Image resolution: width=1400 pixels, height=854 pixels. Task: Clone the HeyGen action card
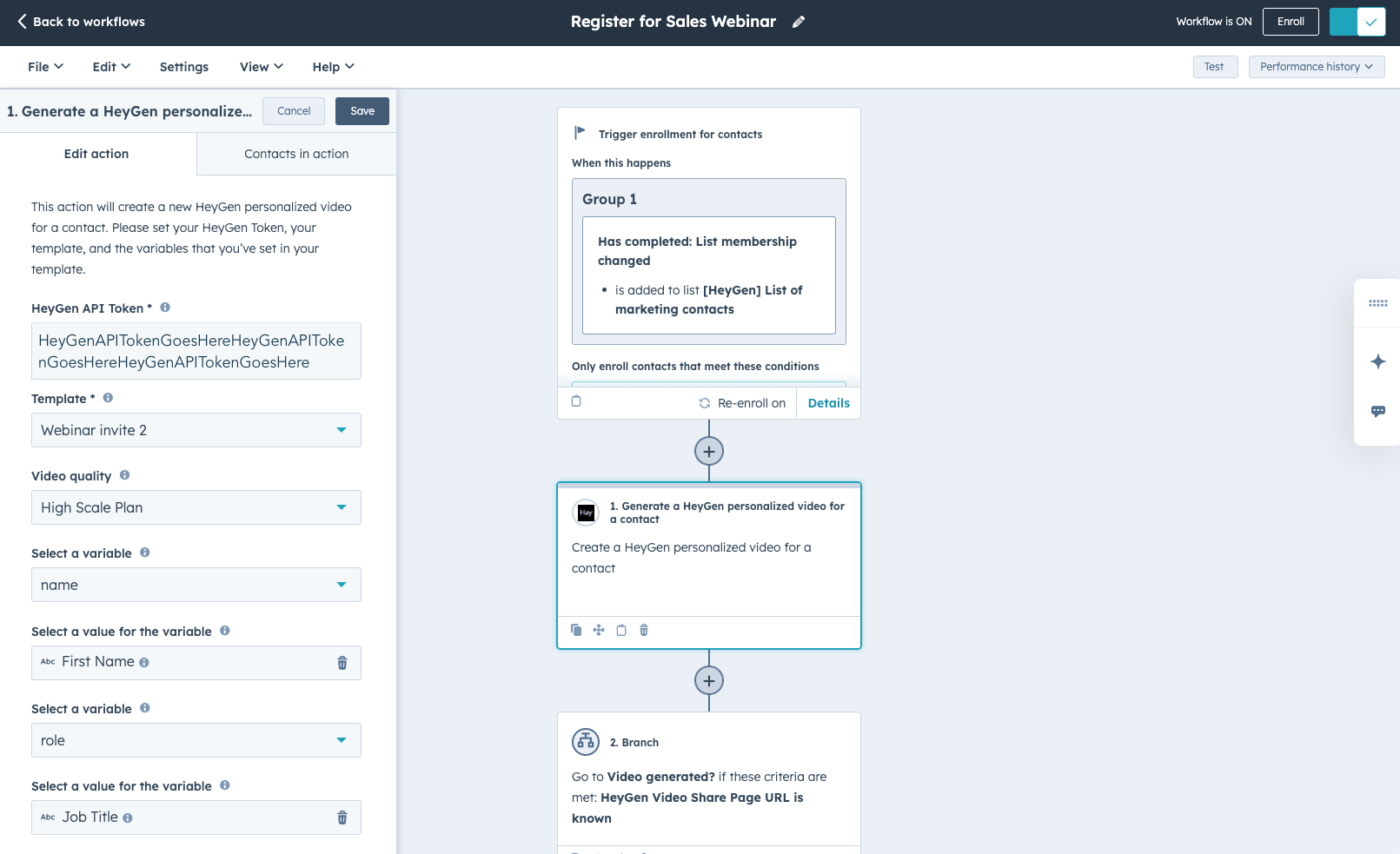coord(576,630)
